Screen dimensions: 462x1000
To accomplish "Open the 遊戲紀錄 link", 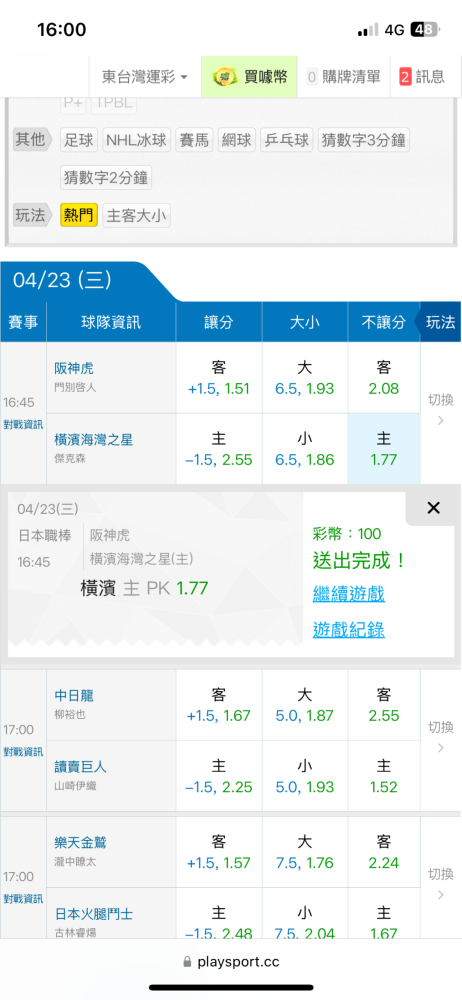I will point(348,630).
